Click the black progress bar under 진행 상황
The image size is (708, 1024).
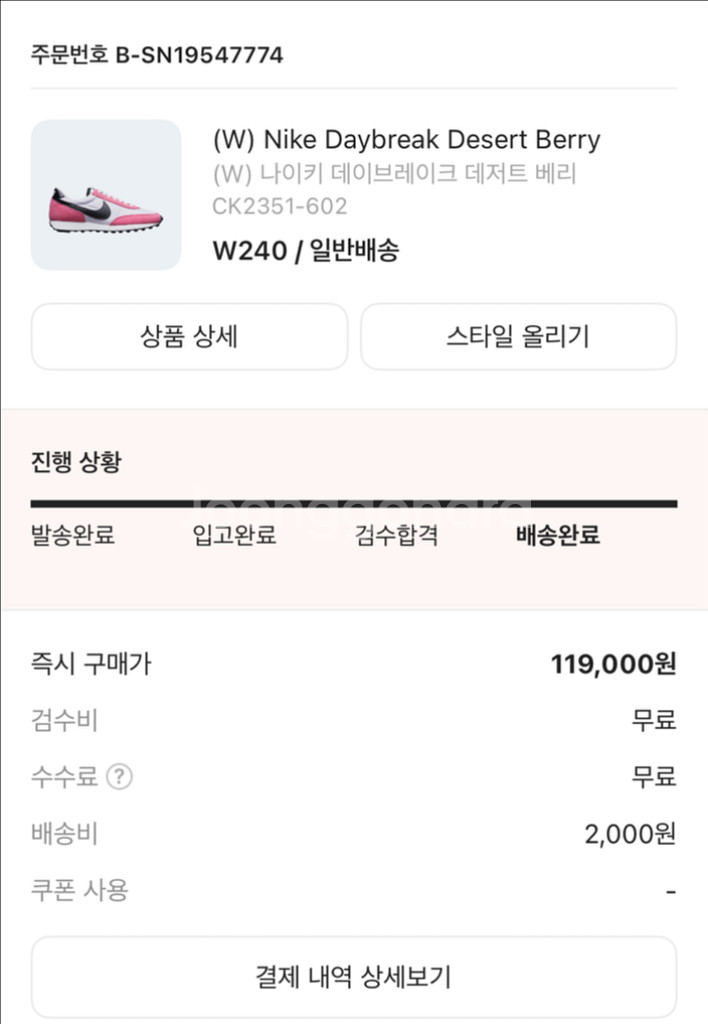tap(353, 504)
